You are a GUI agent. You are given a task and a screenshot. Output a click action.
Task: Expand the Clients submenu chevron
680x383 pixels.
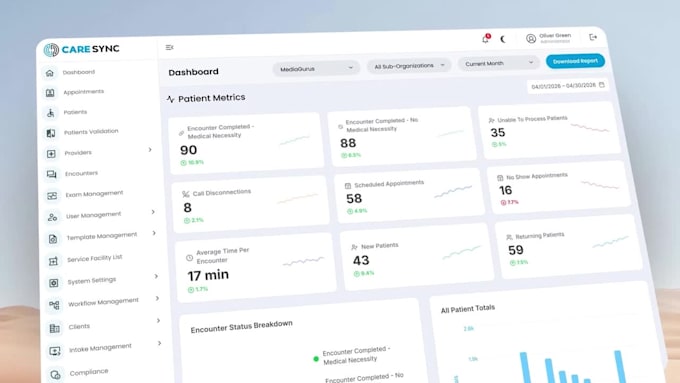(158, 321)
